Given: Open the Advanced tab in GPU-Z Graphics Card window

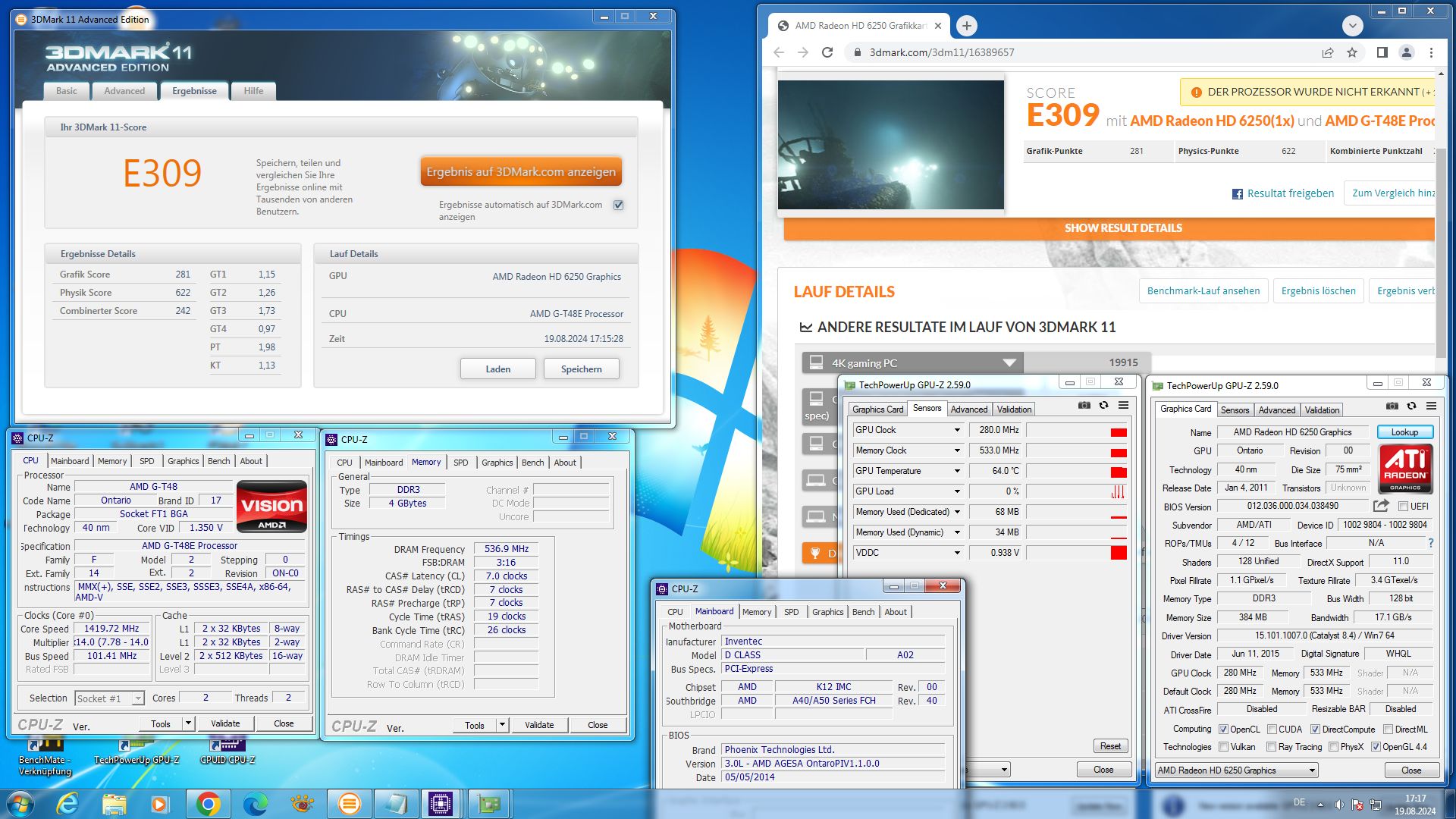Looking at the screenshot, I should point(1277,410).
